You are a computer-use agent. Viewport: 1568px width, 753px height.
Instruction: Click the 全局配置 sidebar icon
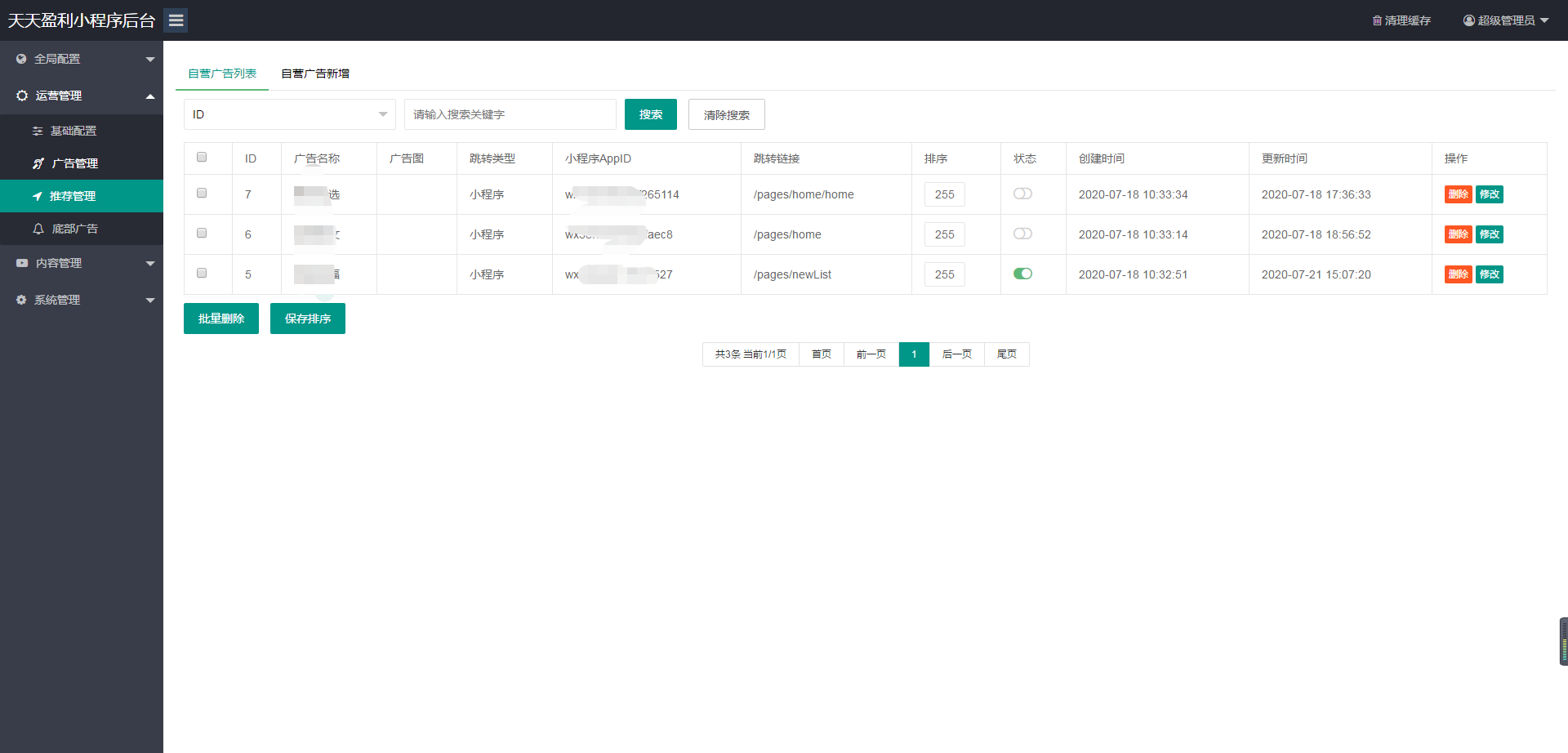pos(21,59)
